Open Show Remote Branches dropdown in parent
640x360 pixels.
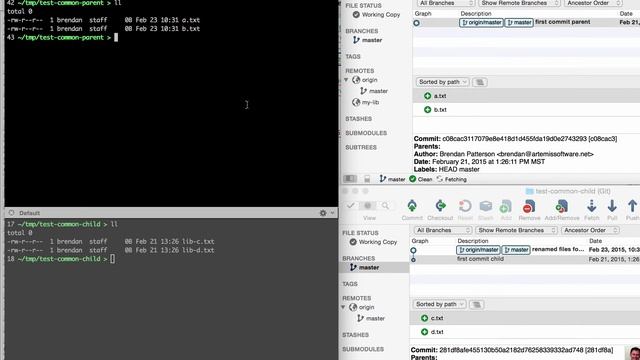tap(519, 3)
